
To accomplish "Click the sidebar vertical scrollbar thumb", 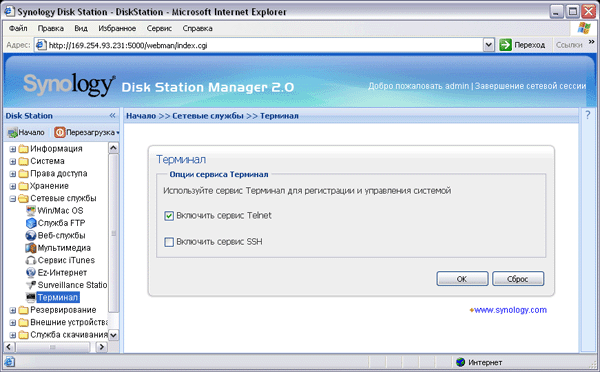I will 114,233.
